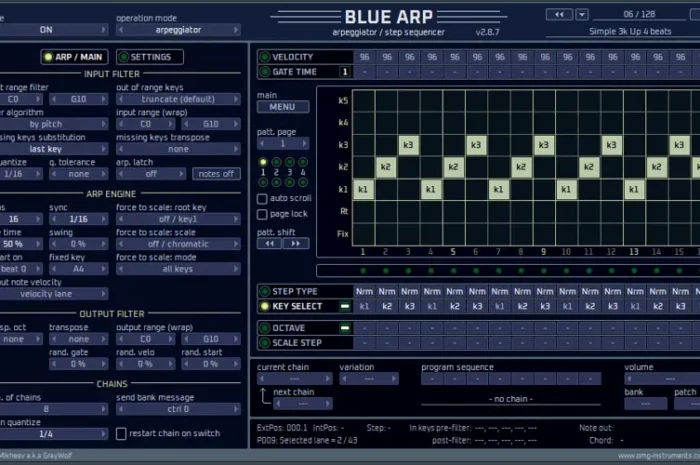This screenshot has width=700, height=465.
Task: Adjust the rand. velo 0 % control
Action: [145, 364]
